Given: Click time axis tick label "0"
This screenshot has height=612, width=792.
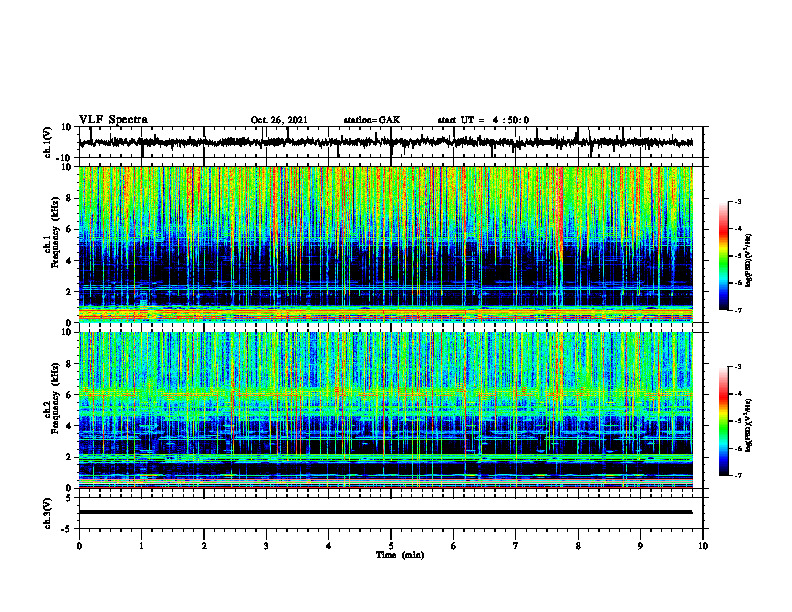Looking at the screenshot, I should 79,546.
